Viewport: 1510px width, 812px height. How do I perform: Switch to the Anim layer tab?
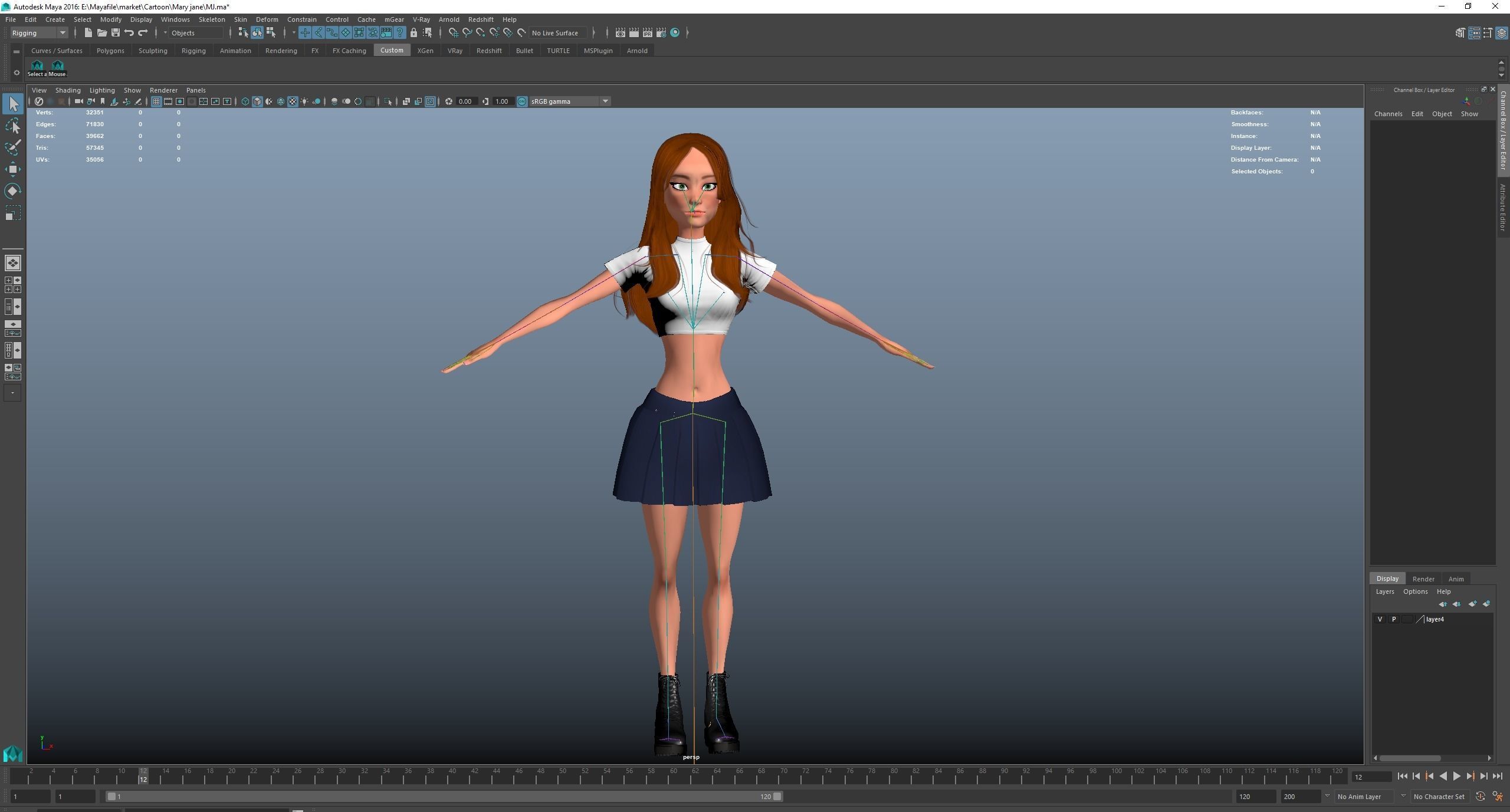(1456, 579)
